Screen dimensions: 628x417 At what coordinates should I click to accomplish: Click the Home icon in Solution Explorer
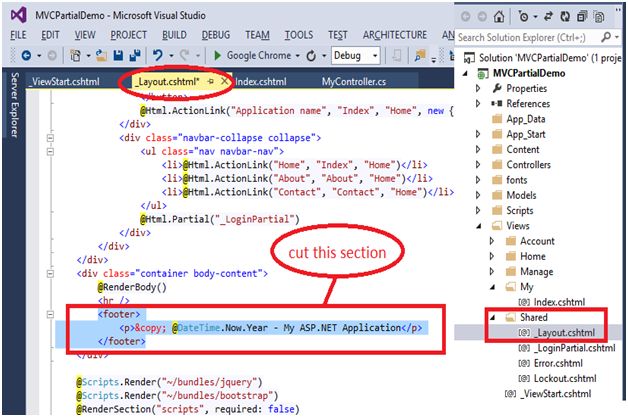click(499, 16)
